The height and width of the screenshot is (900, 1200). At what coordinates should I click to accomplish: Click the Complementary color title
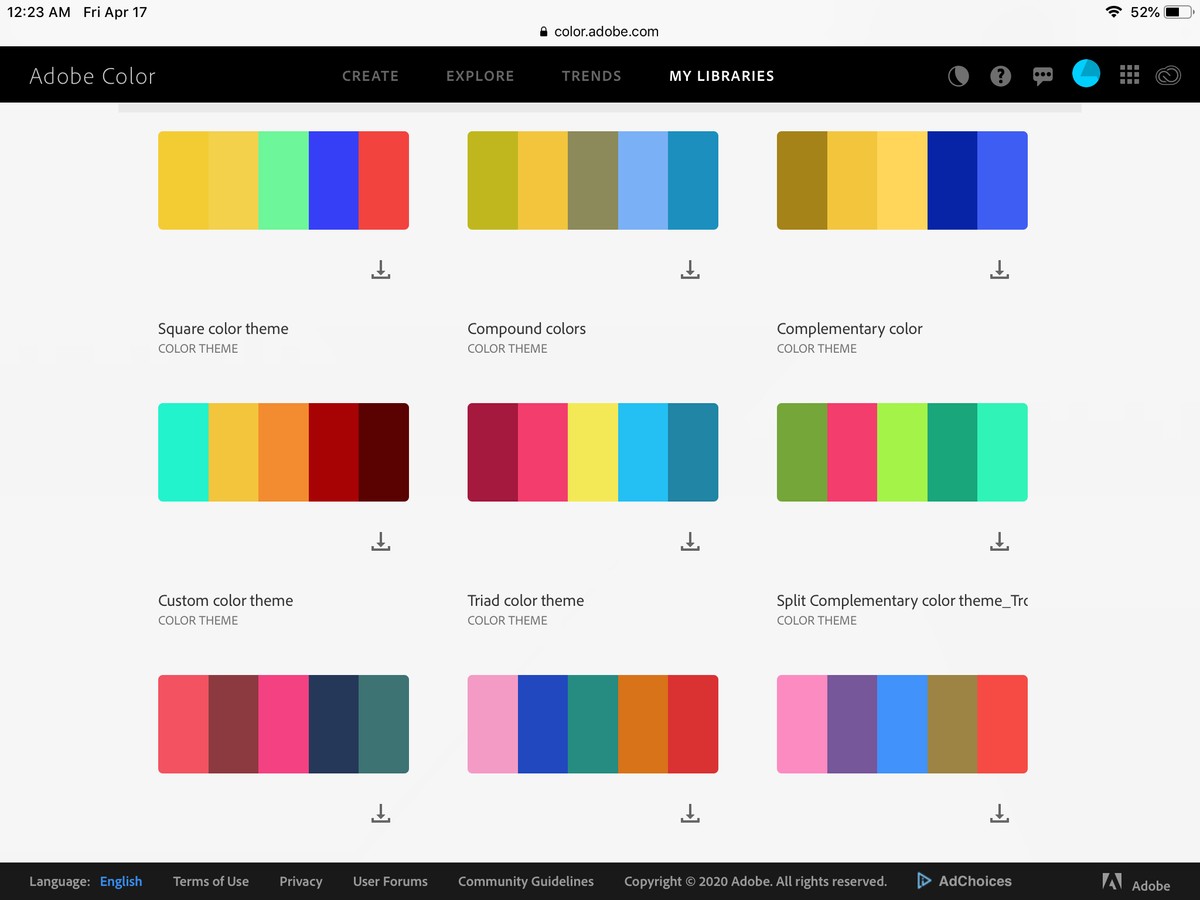[x=850, y=329]
